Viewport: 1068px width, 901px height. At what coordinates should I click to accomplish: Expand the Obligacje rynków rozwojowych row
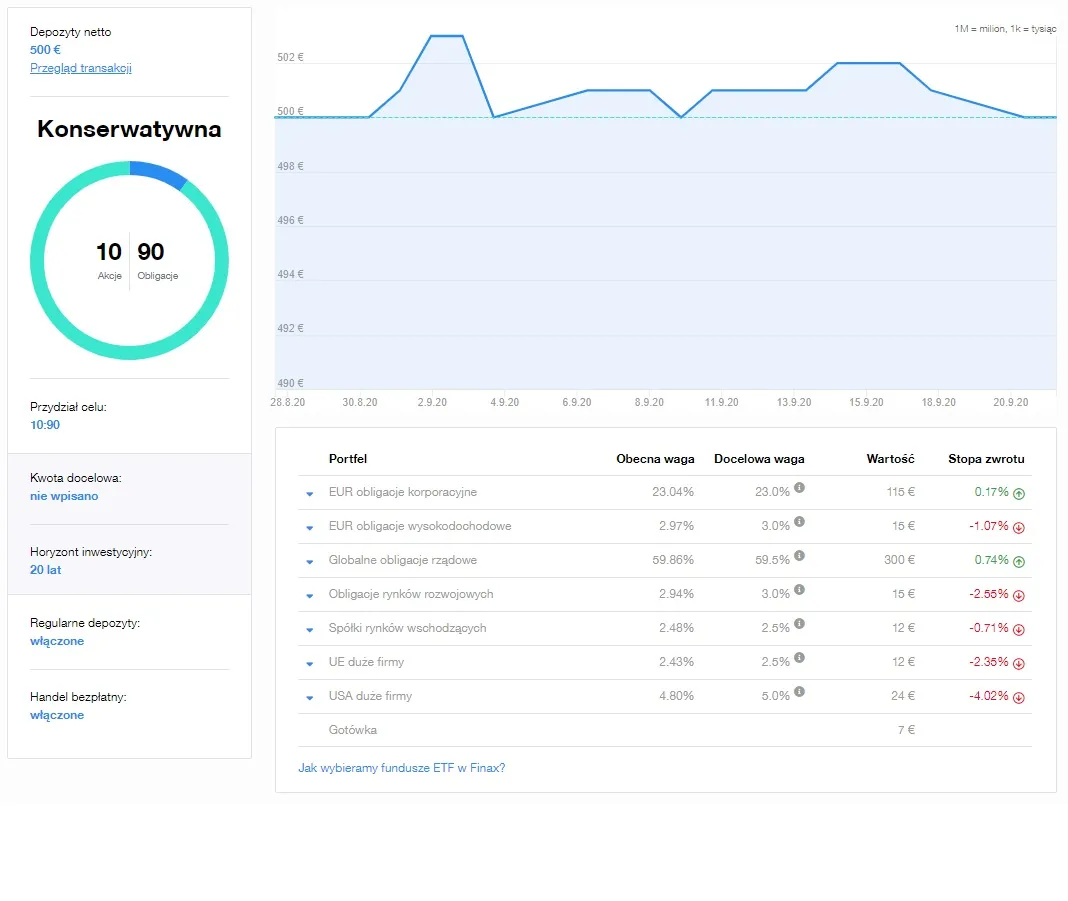(x=310, y=596)
